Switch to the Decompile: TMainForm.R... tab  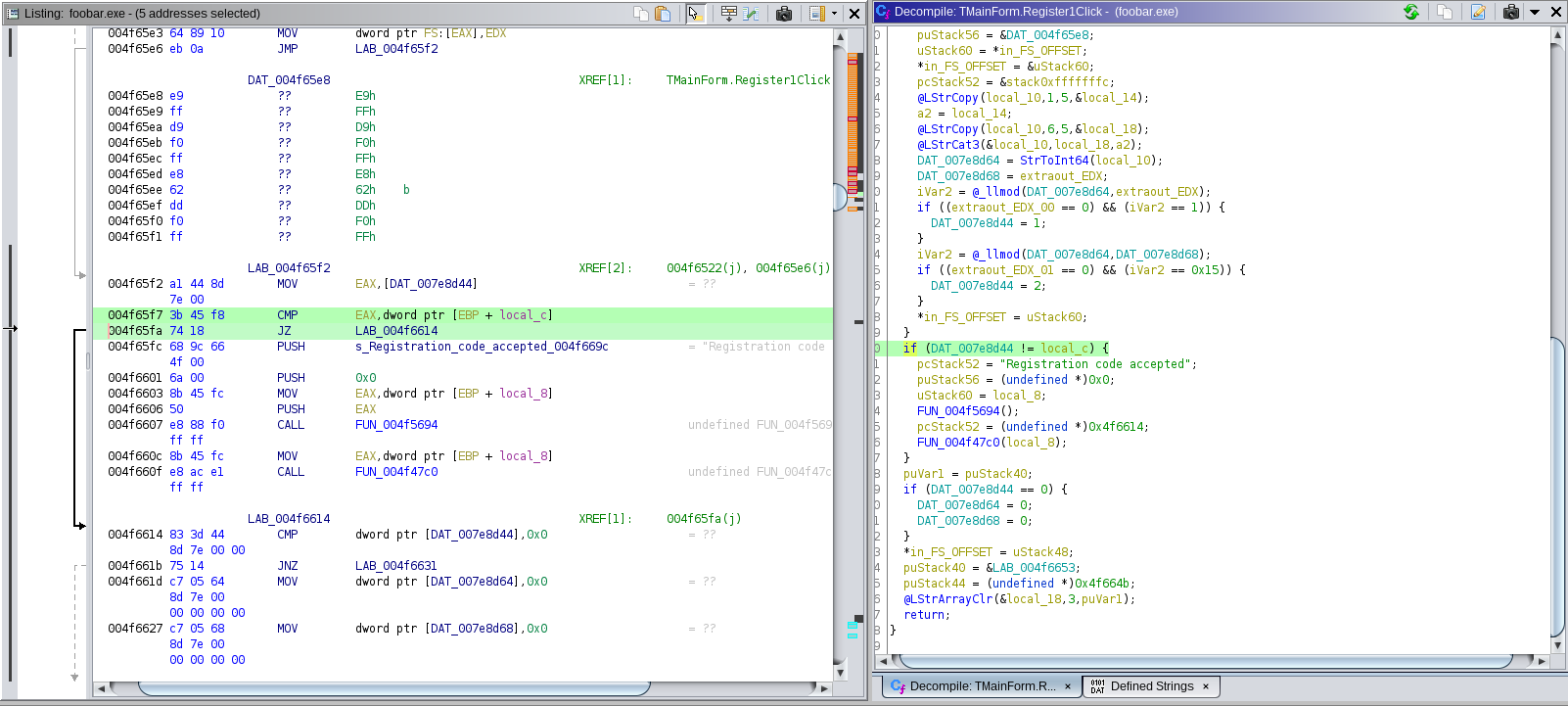[983, 686]
